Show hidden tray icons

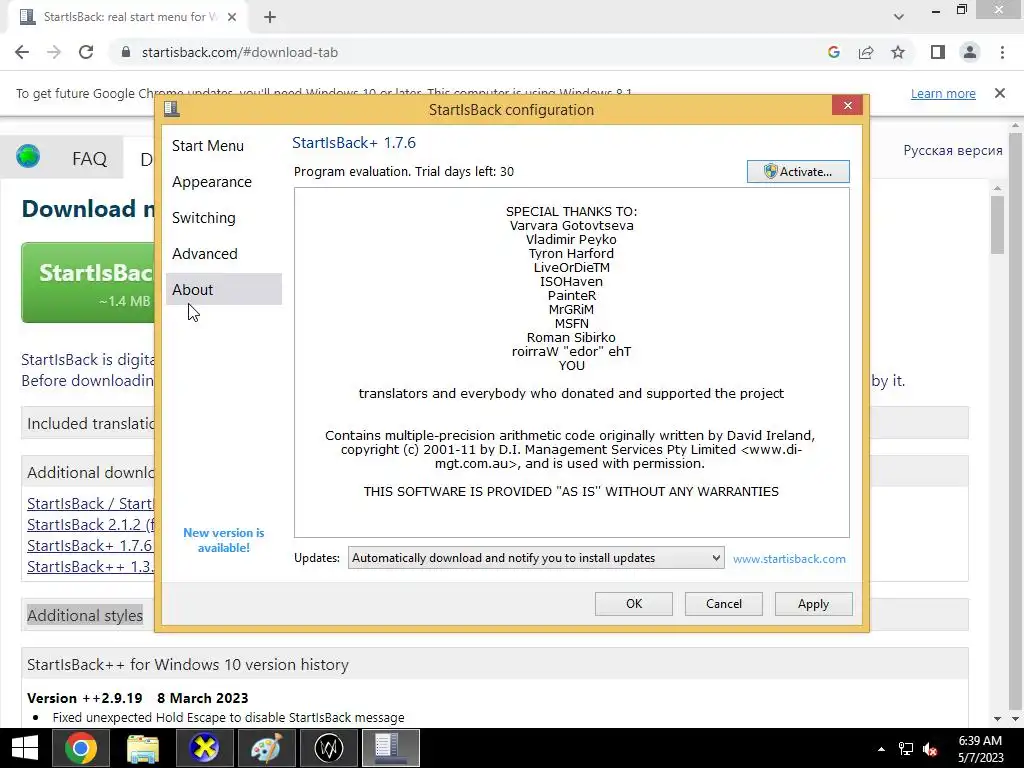tap(881, 748)
